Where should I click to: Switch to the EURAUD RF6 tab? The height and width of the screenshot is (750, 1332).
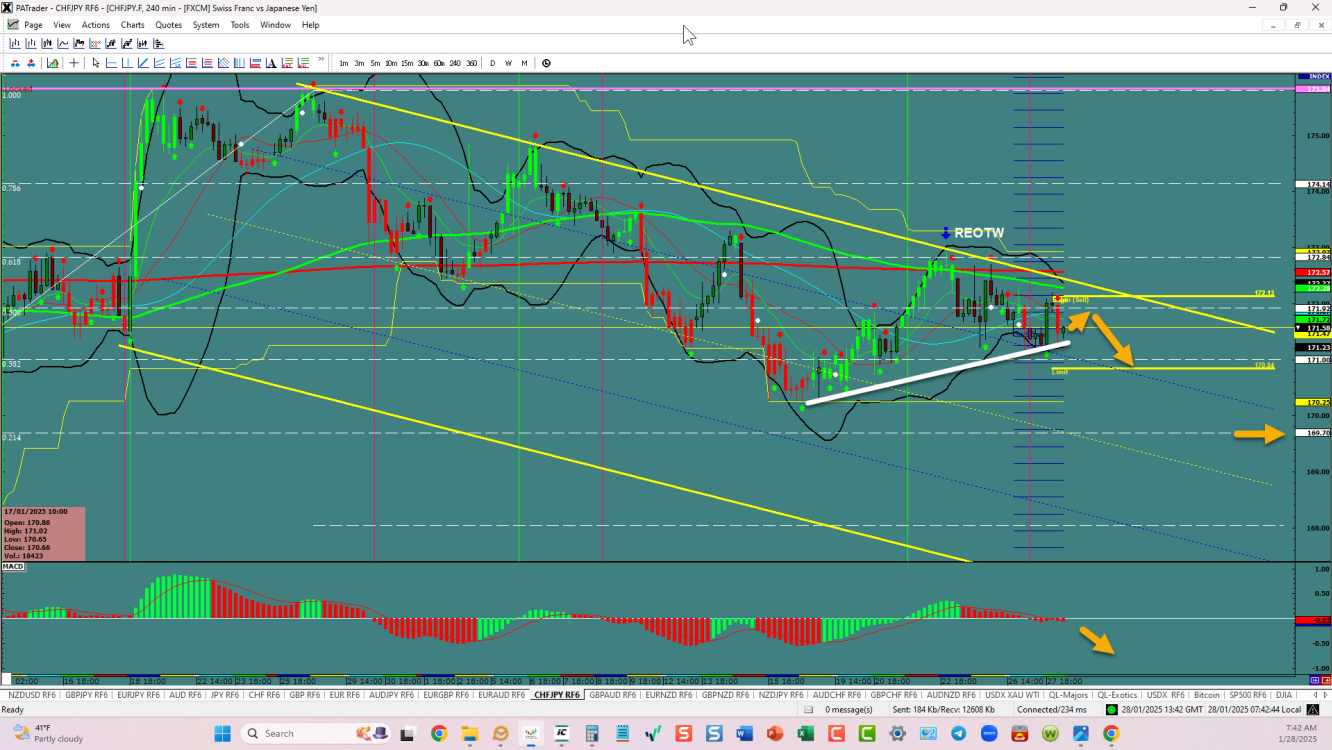click(502, 694)
